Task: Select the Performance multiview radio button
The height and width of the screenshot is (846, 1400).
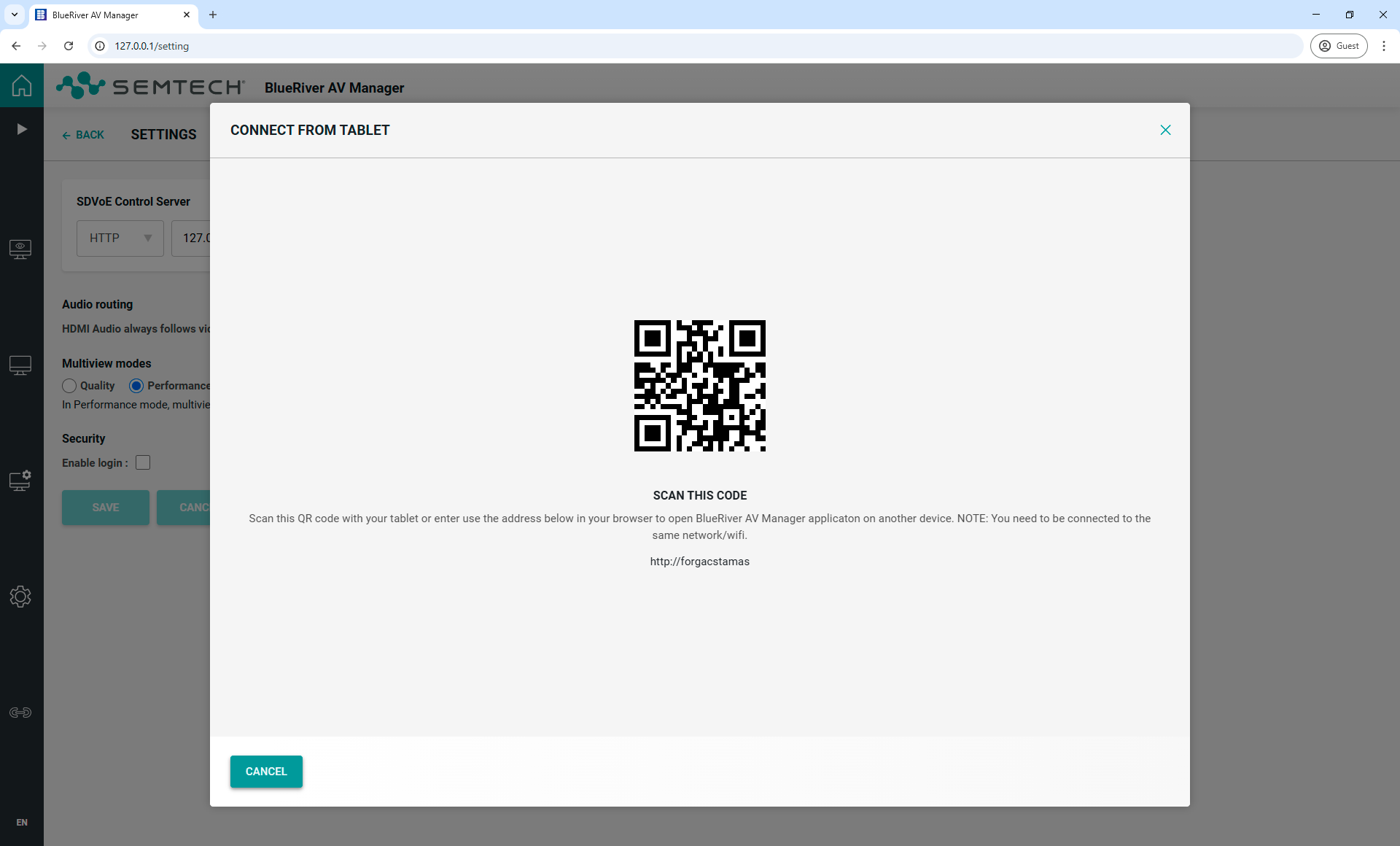Action: point(136,386)
